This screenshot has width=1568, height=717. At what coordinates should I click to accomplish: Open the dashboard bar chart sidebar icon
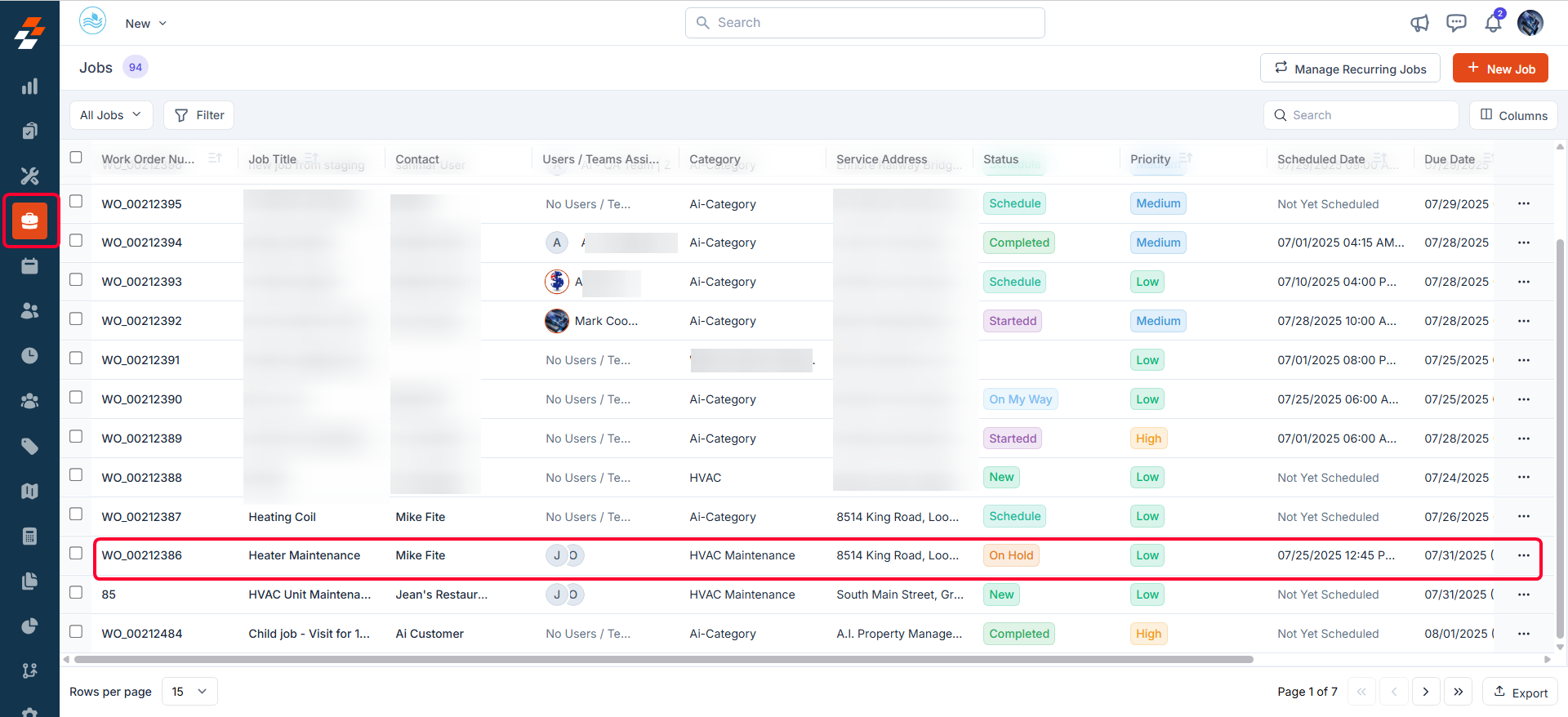point(29,87)
